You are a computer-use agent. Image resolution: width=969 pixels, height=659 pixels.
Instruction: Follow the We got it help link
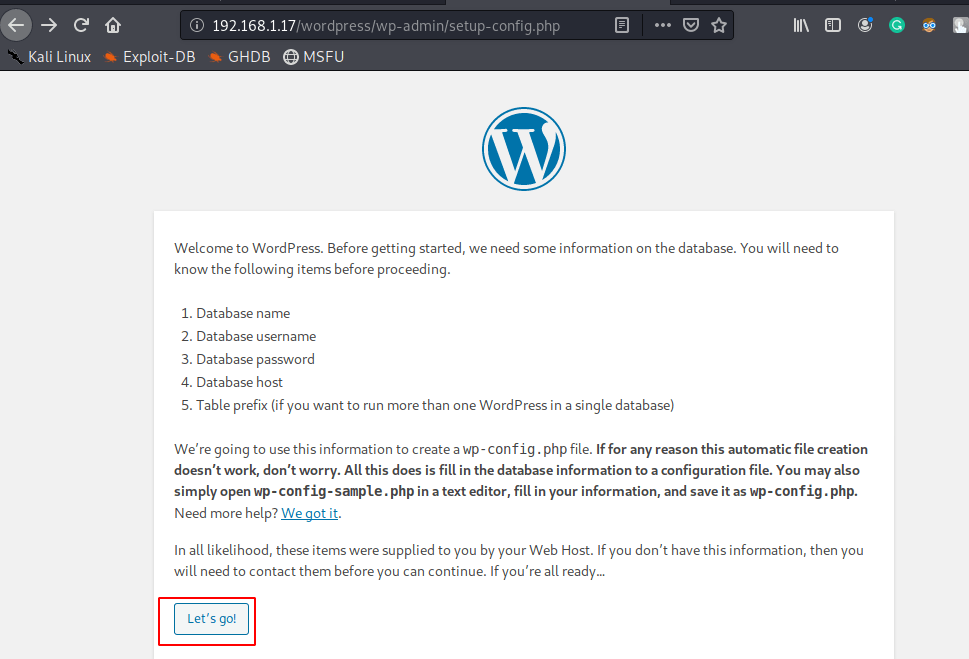[309, 513]
